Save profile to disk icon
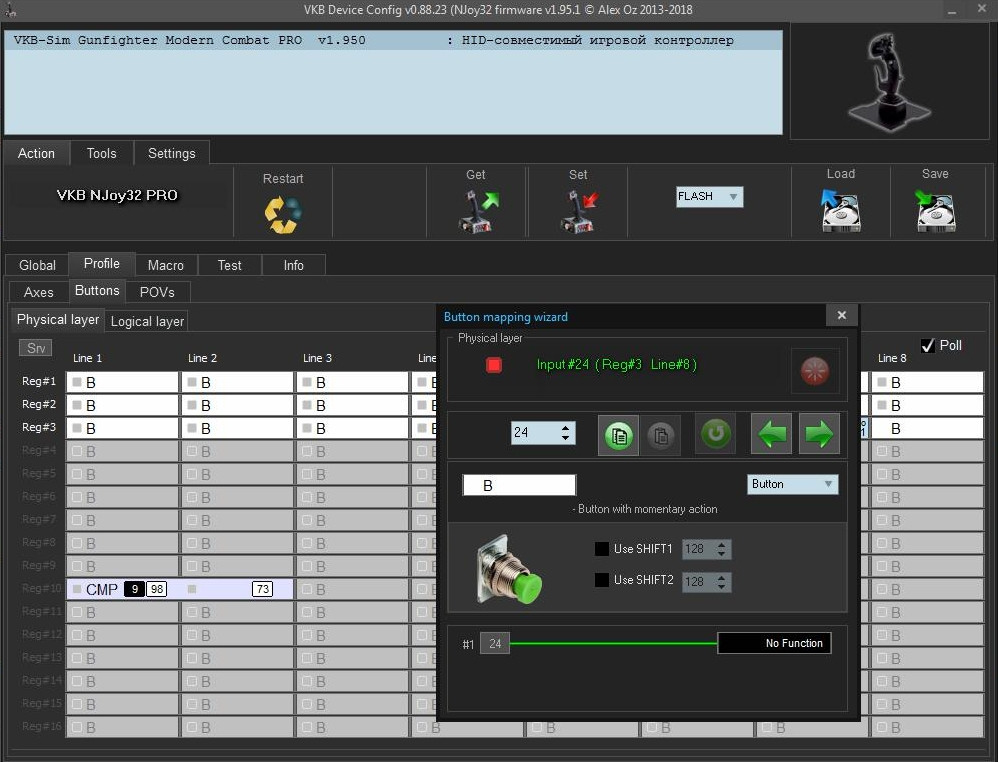Viewport: 998px width, 762px height. coord(936,211)
